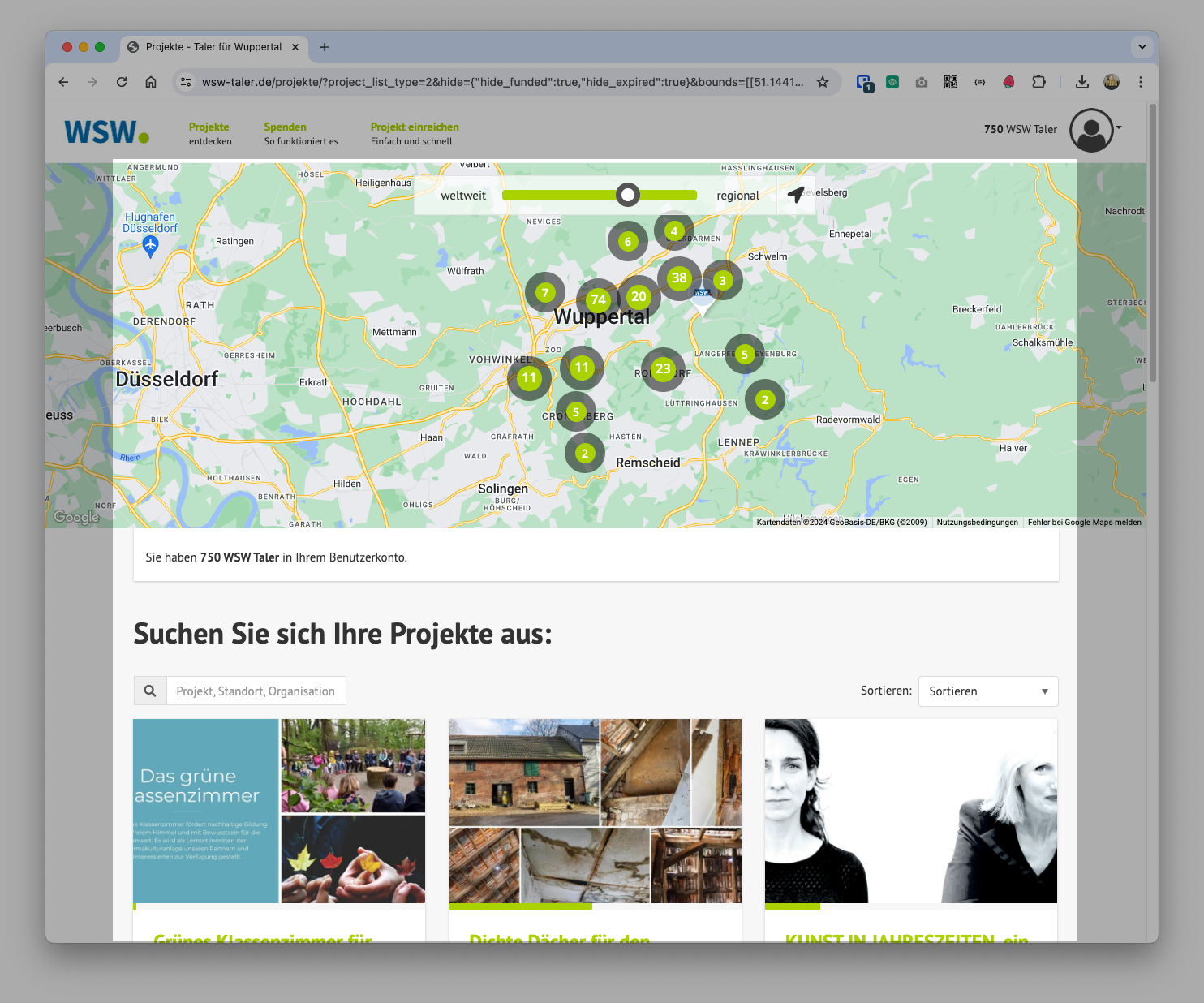Click the map cluster marker 20
This screenshot has height=1003, width=1204.
coord(639,296)
